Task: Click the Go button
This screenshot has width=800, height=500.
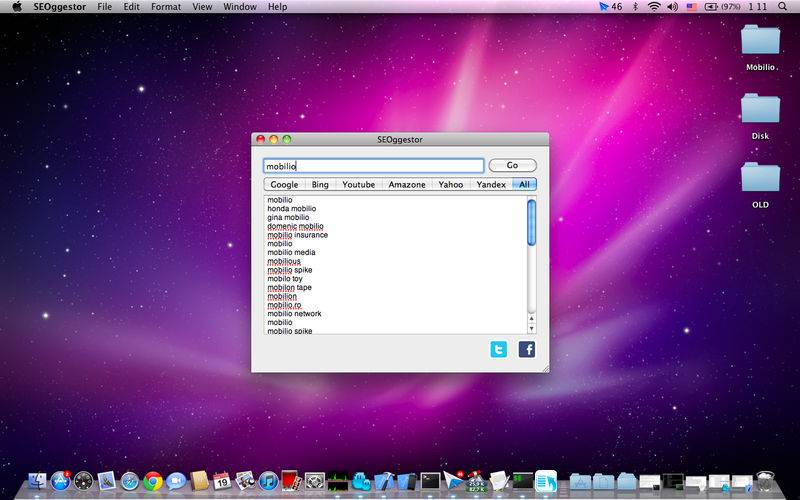Action: [x=512, y=165]
